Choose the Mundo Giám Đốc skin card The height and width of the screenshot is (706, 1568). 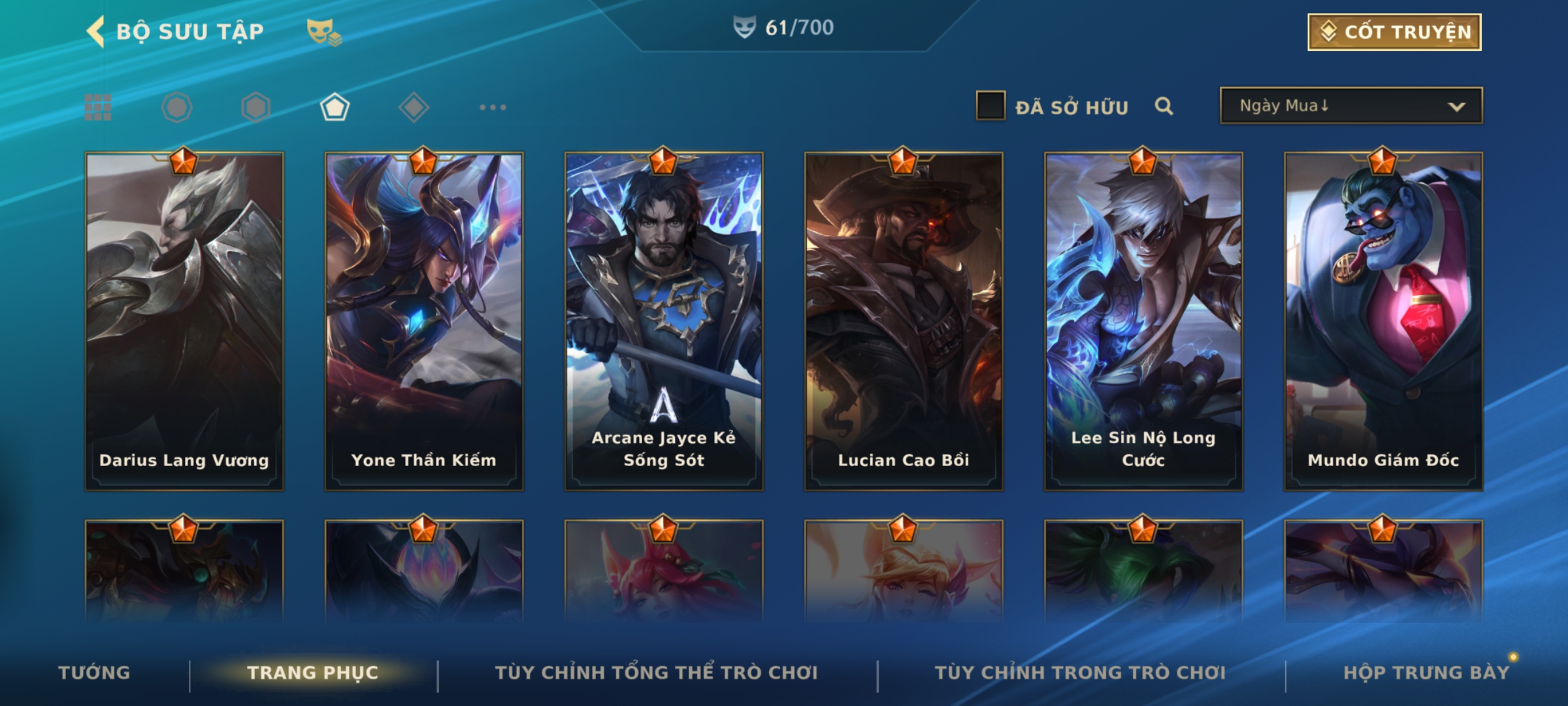(x=1383, y=321)
